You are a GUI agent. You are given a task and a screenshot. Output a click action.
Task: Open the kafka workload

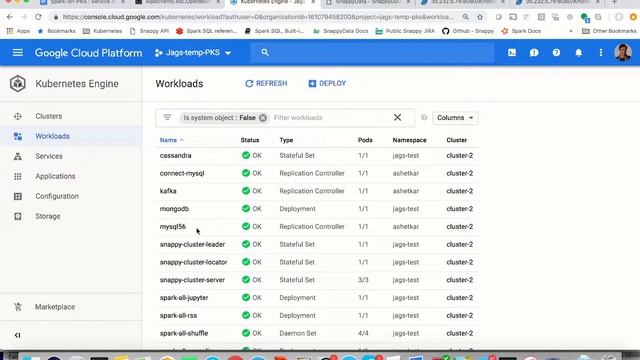point(168,191)
